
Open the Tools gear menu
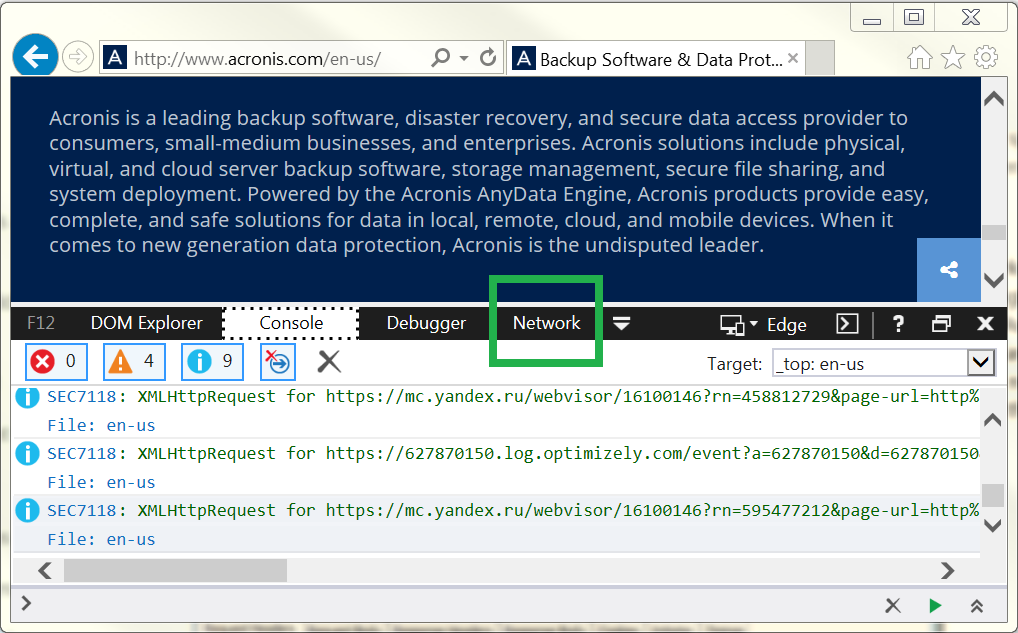pos(986,58)
